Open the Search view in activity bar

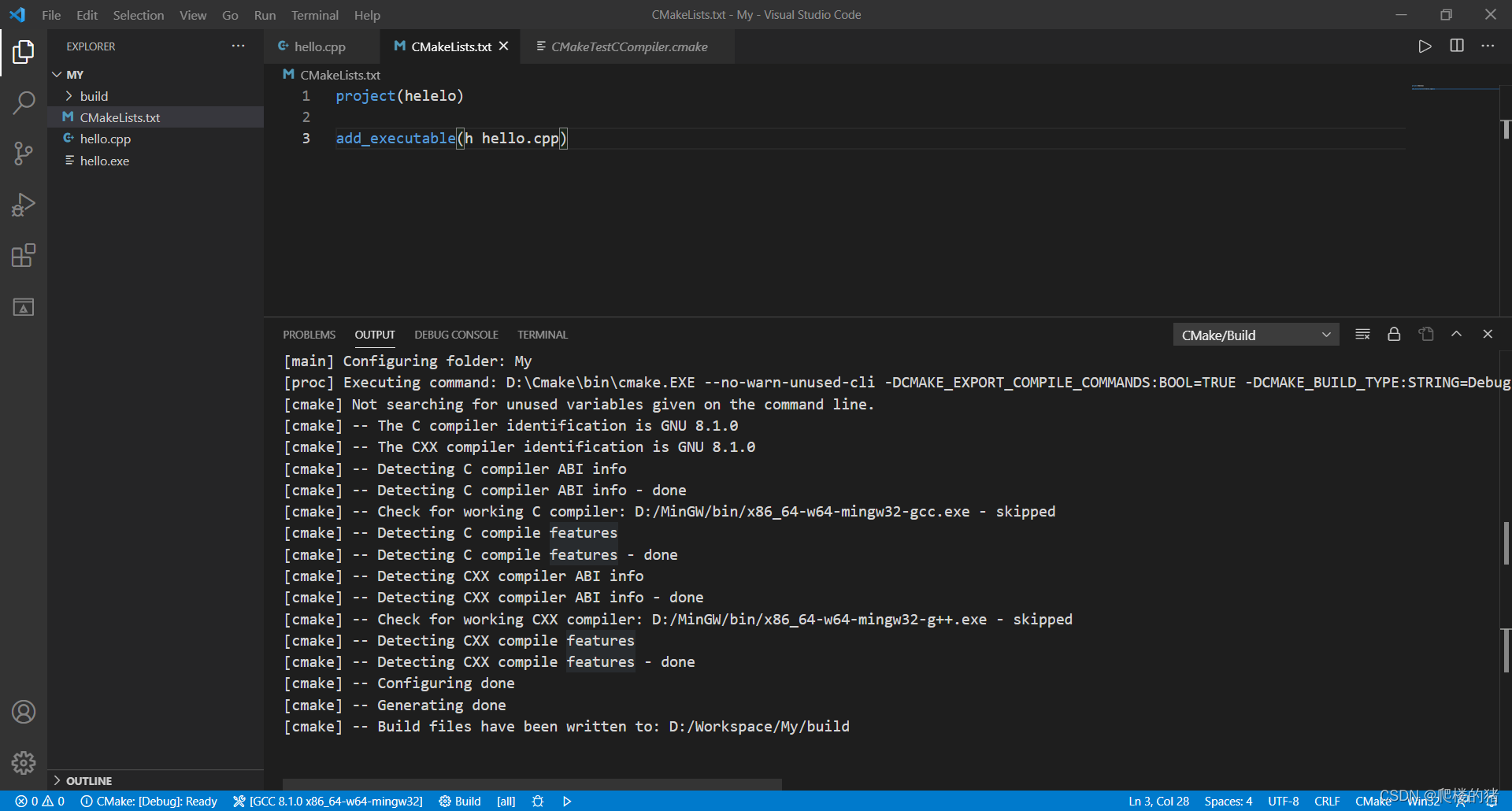tap(24, 102)
